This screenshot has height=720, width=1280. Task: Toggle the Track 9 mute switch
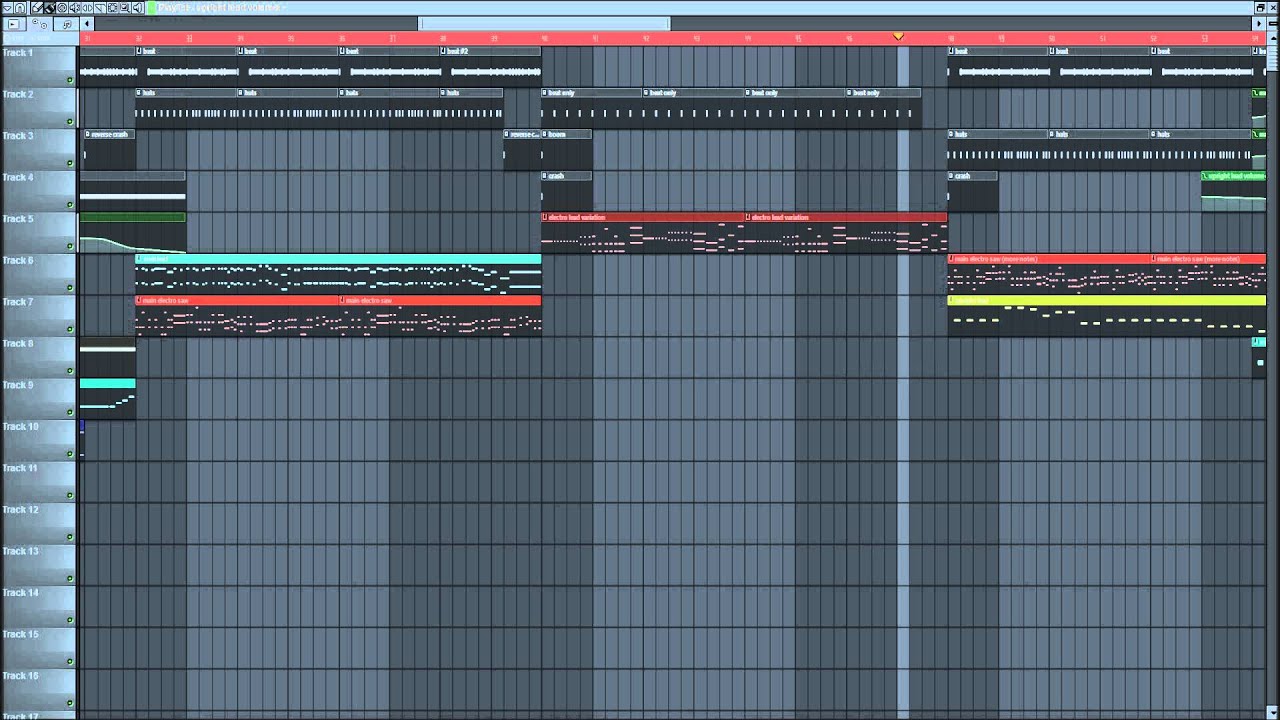(x=70, y=412)
